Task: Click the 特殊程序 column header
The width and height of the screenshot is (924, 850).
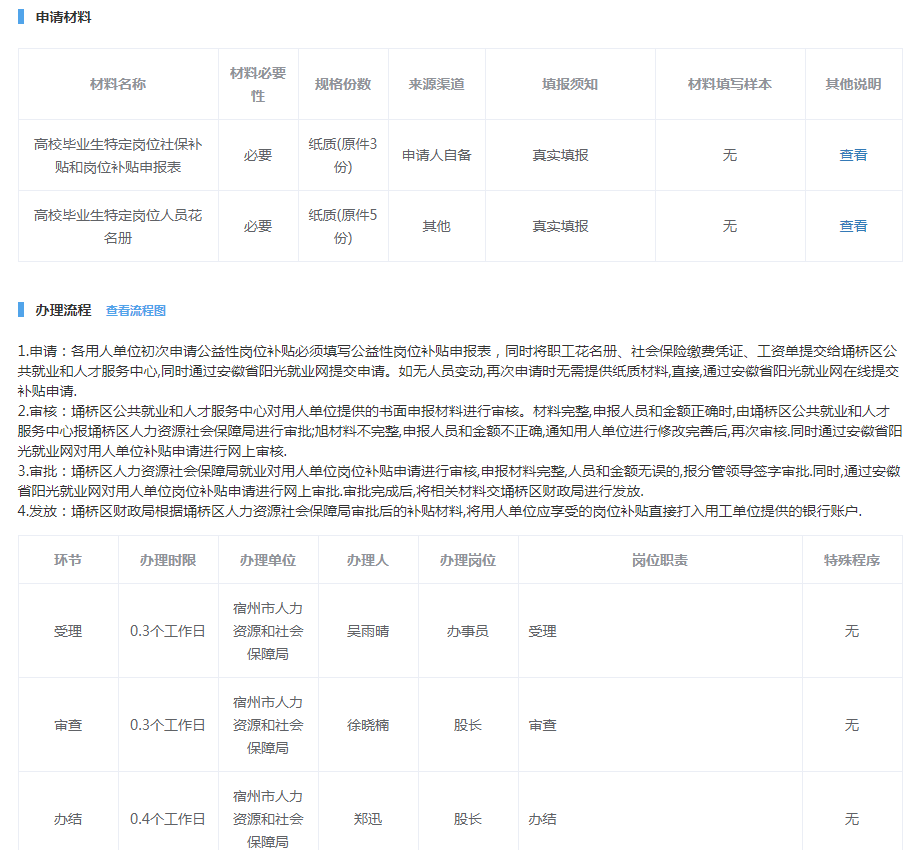Action: point(851,560)
